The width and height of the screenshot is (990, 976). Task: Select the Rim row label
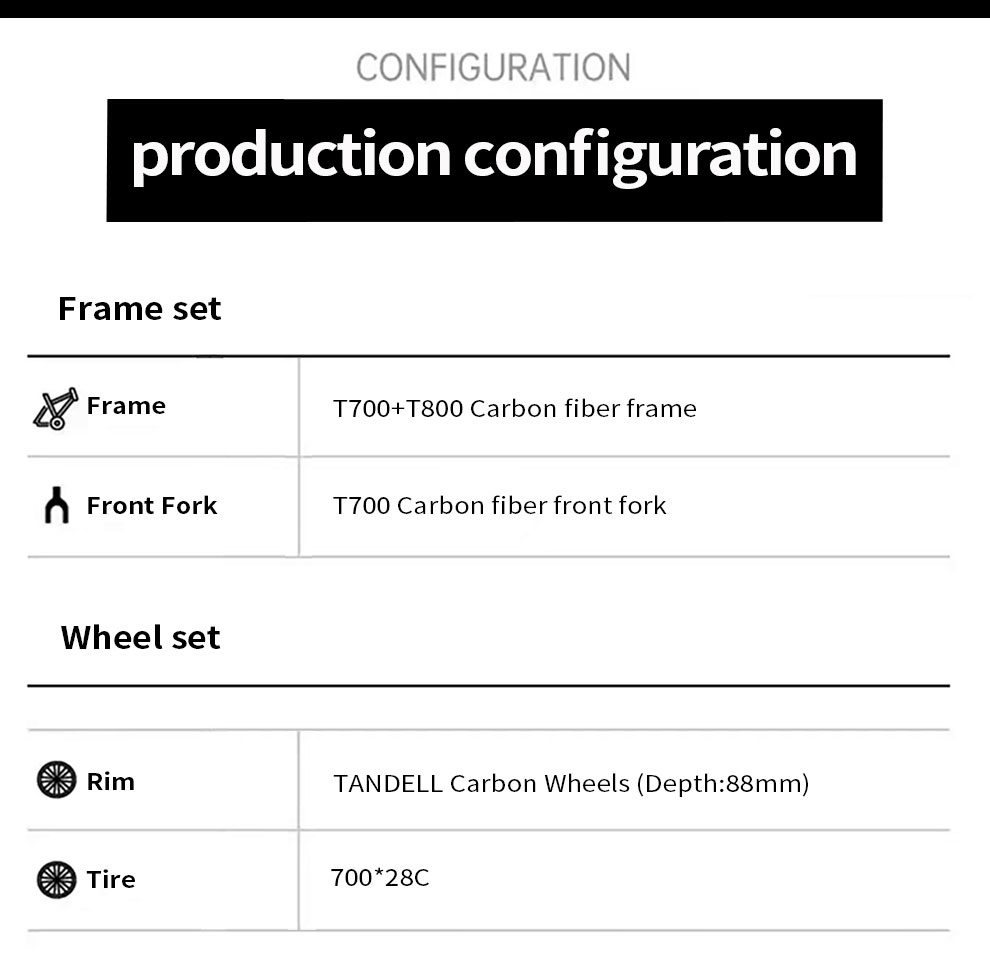coord(110,782)
